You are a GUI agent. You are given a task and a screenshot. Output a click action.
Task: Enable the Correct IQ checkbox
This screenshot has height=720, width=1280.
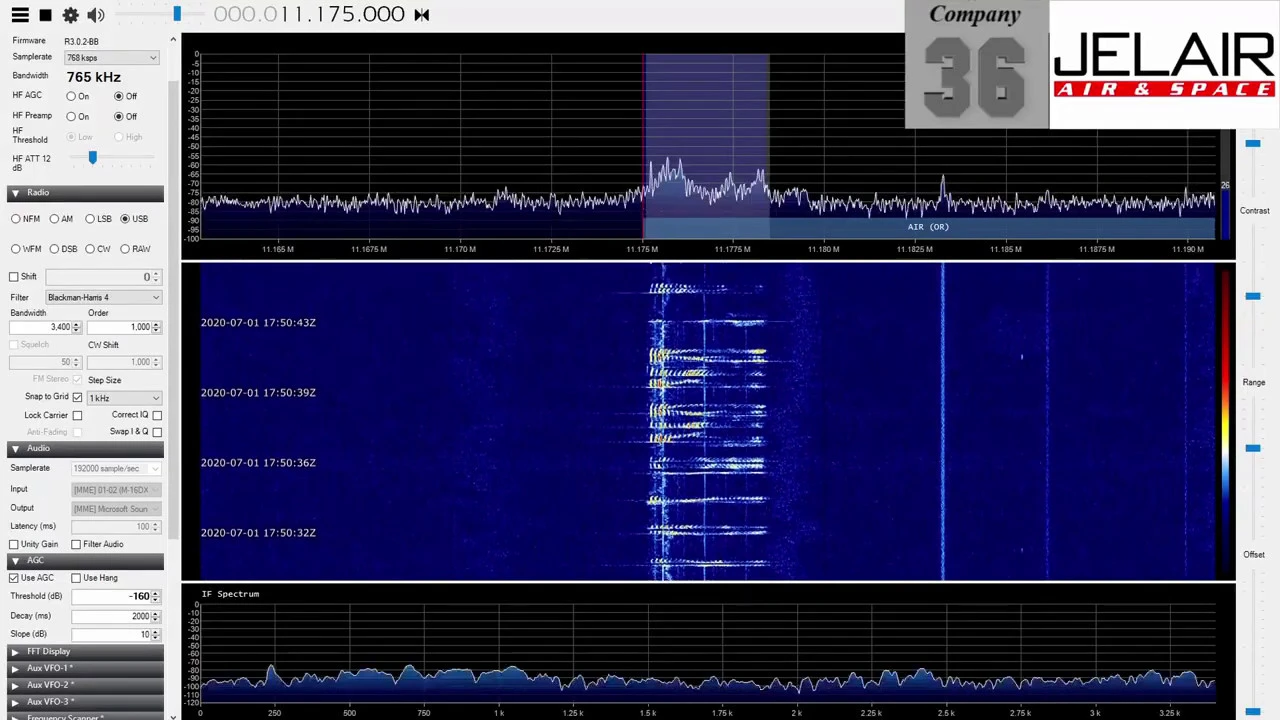157,415
